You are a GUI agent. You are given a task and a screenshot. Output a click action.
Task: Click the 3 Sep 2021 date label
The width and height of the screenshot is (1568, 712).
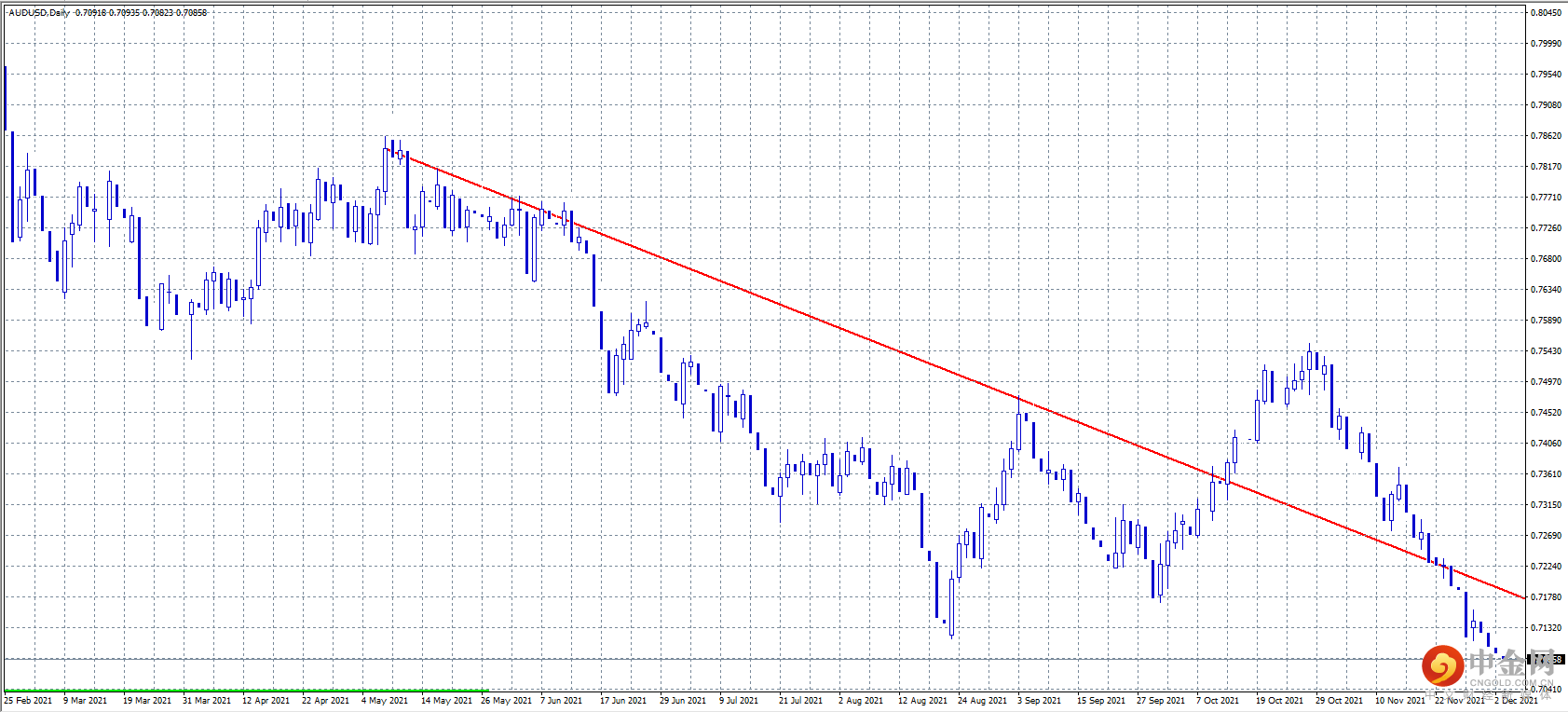click(1039, 700)
